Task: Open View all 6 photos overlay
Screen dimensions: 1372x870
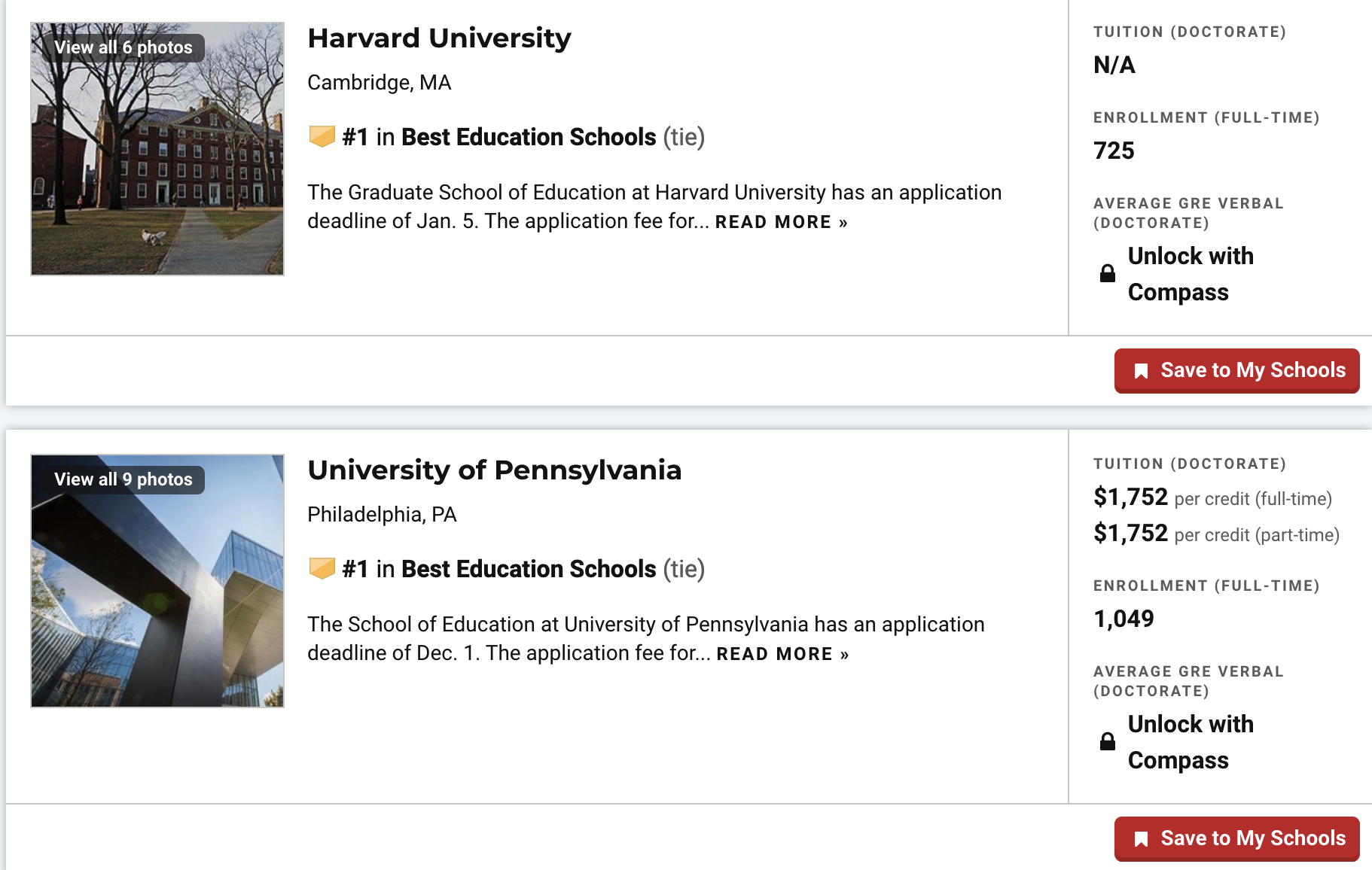Action: [123, 47]
